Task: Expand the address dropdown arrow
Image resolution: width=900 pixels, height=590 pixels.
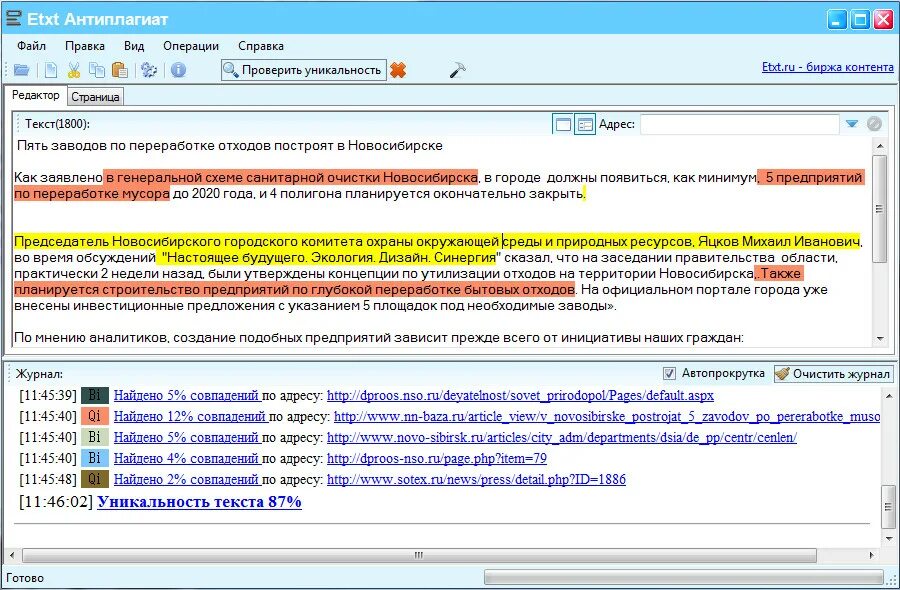Action: [x=852, y=123]
